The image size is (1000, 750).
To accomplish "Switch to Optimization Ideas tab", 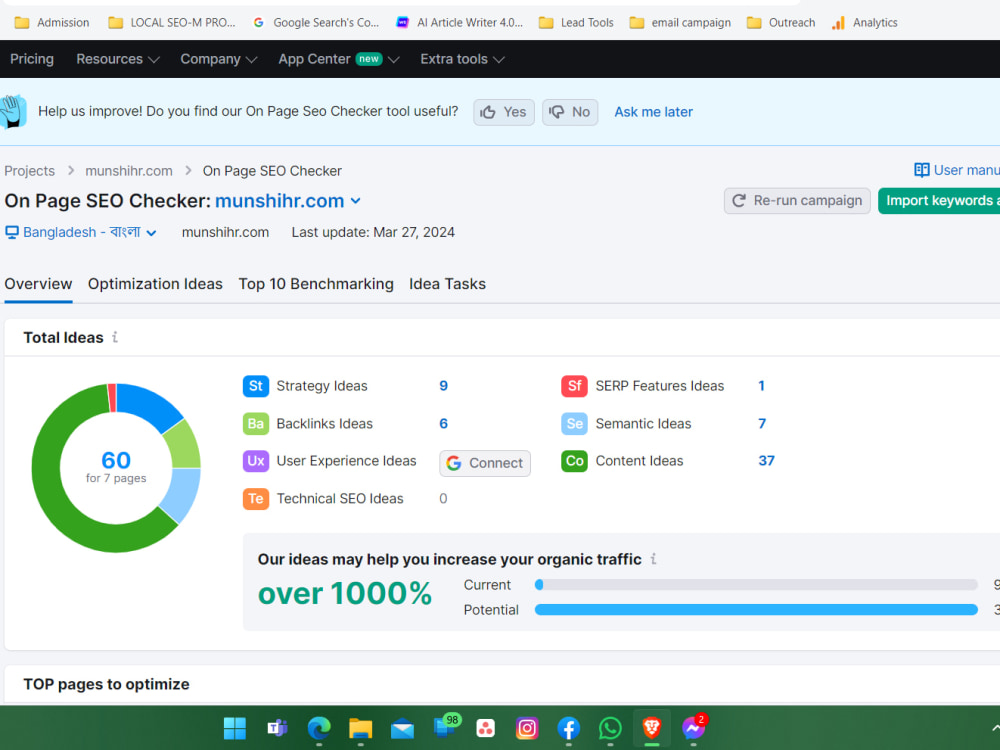I will tap(155, 284).
